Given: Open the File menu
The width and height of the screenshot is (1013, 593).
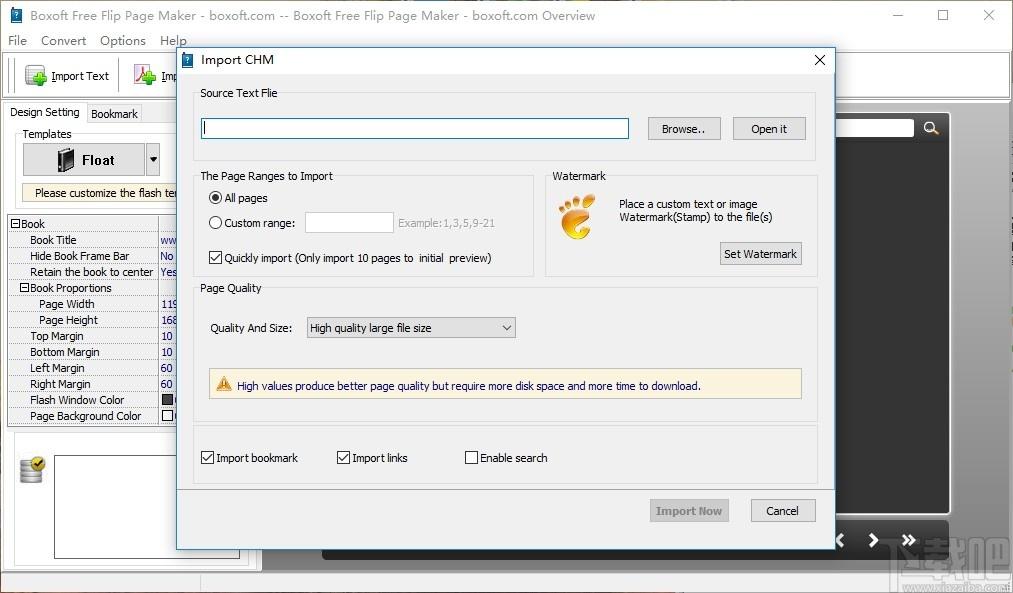Looking at the screenshot, I should point(17,41).
